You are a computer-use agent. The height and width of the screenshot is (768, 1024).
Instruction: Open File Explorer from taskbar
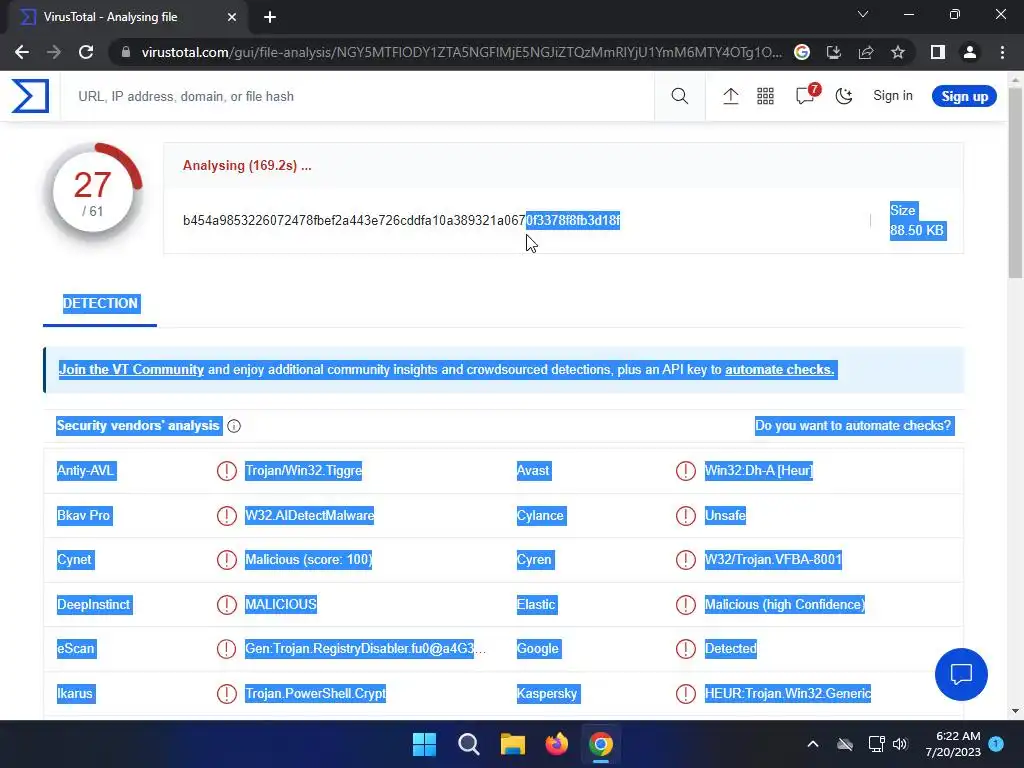click(513, 744)
